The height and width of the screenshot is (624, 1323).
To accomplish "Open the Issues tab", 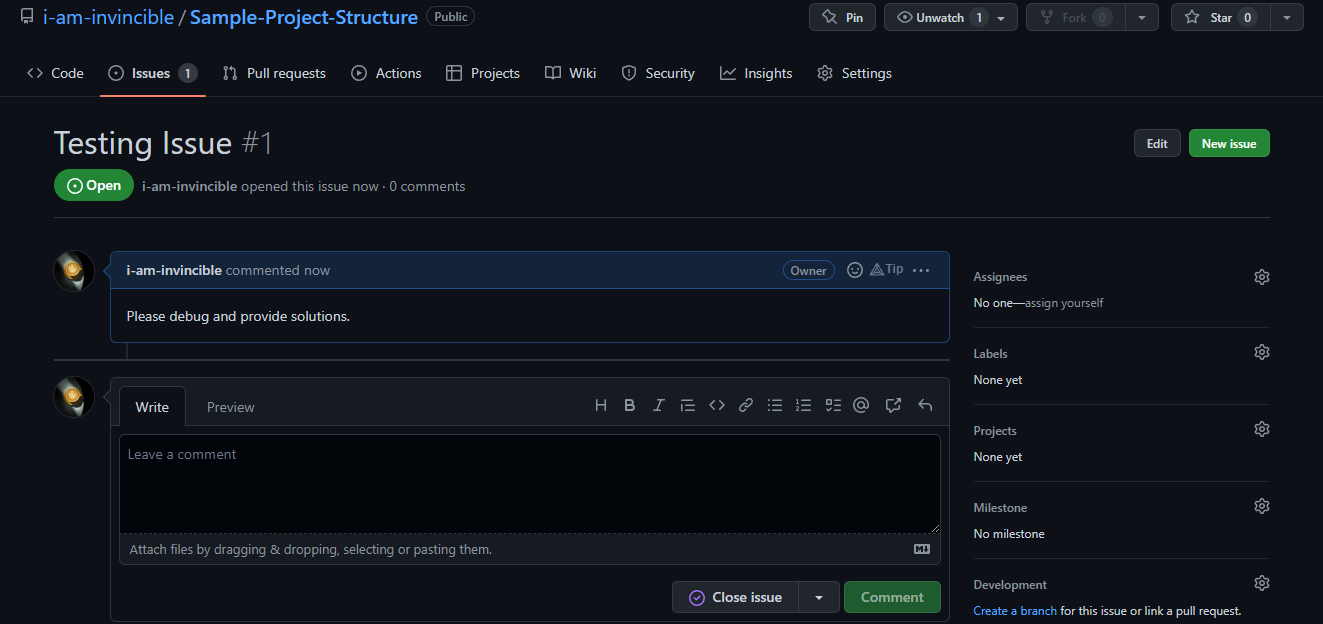I will (x=153, y=73).
